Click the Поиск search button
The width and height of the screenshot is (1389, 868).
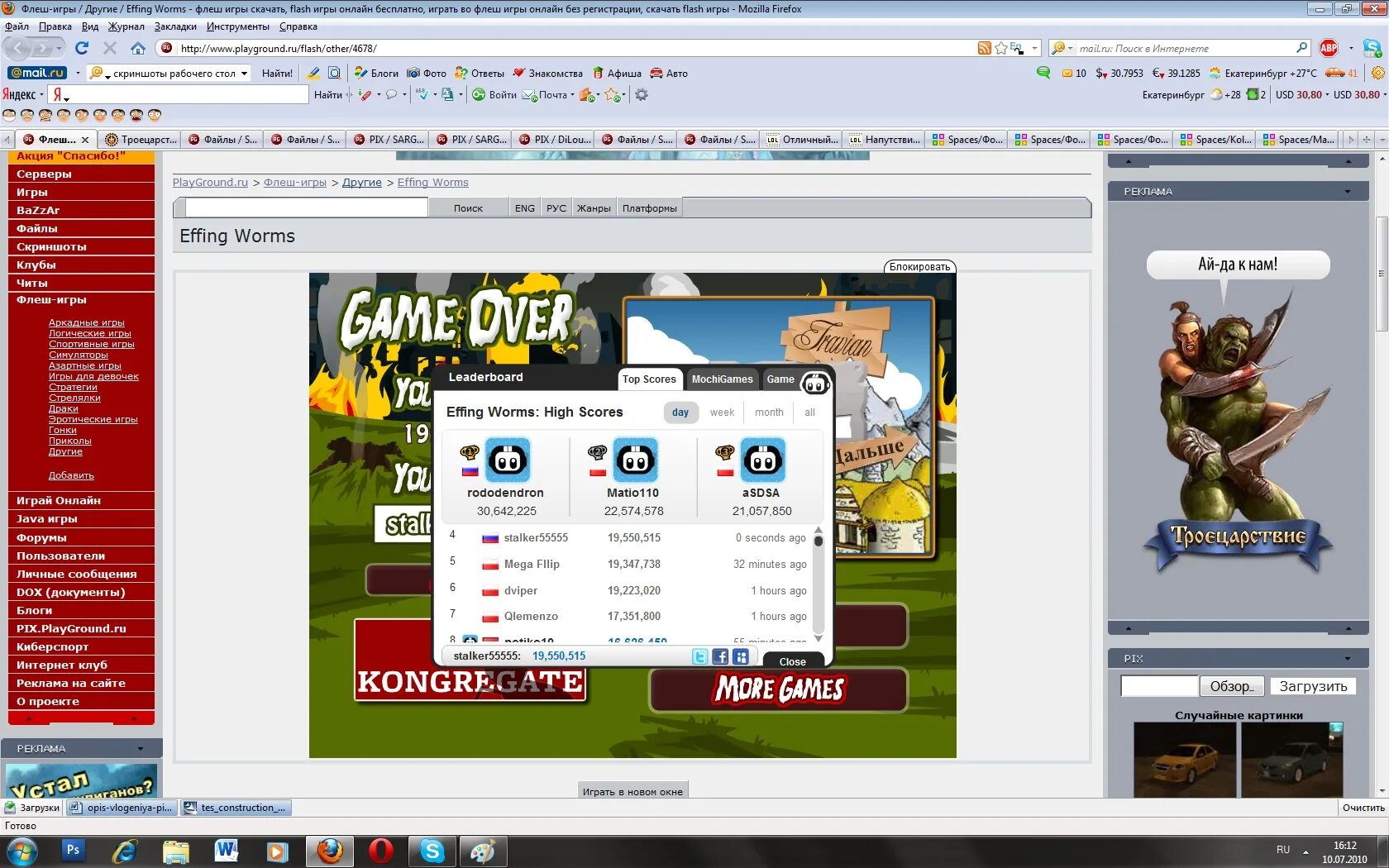pos(468,208)
